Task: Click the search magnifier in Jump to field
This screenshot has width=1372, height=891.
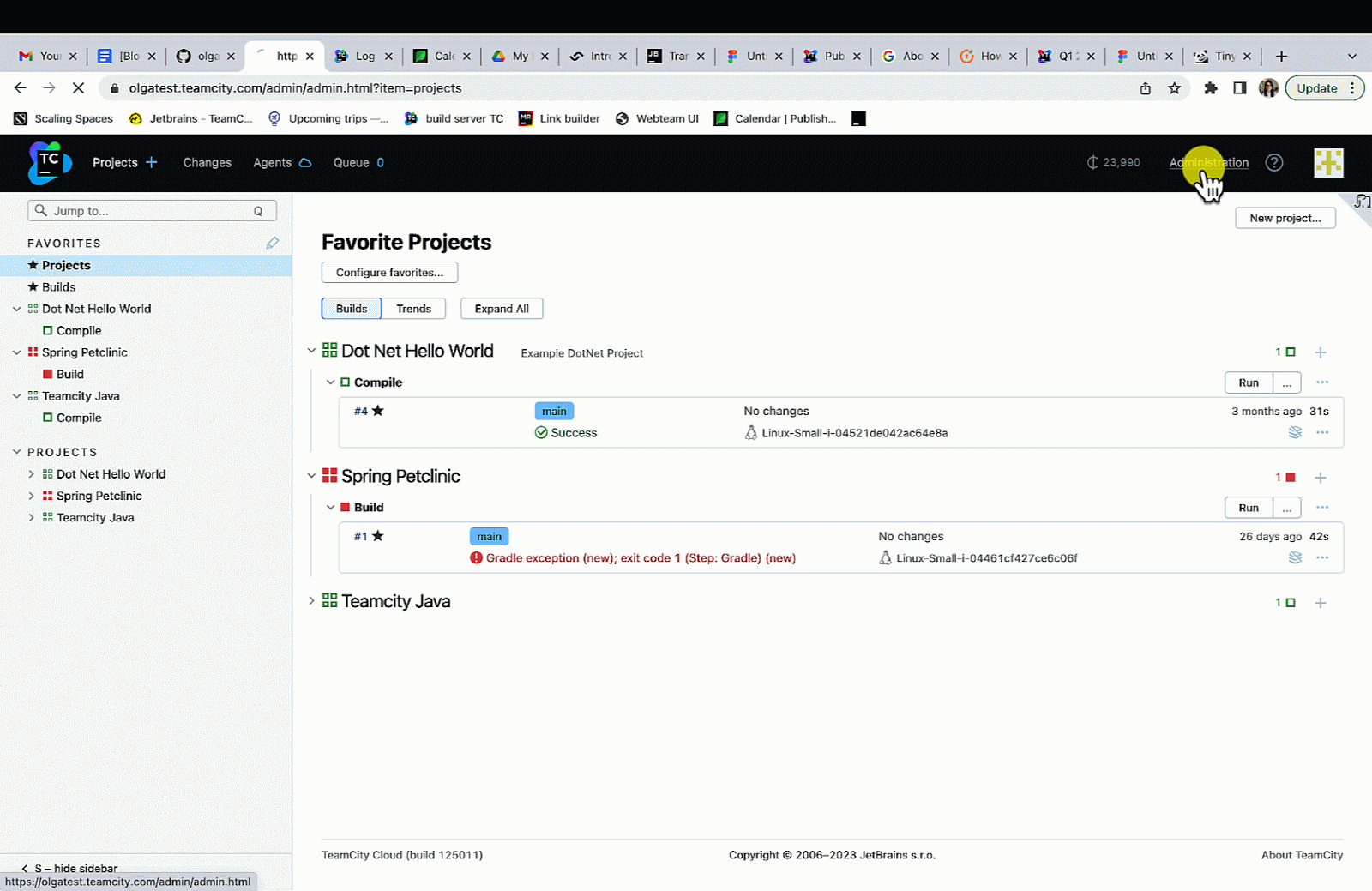Action: tap(40, 210)
